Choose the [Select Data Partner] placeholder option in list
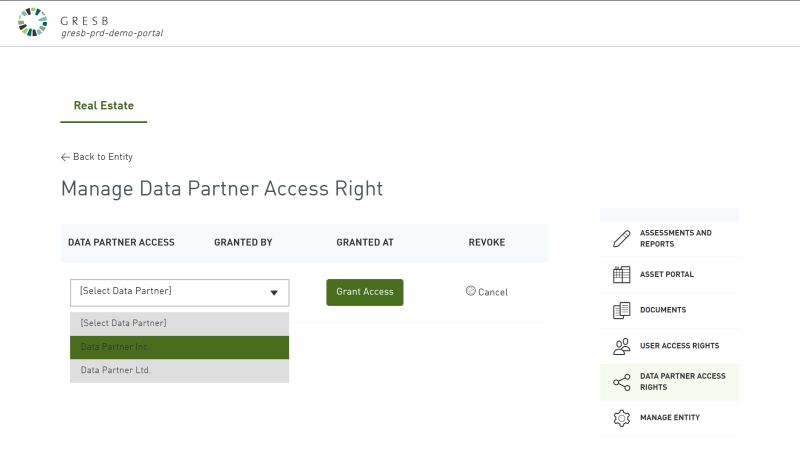The image size is (800, 470). [180, 324]
